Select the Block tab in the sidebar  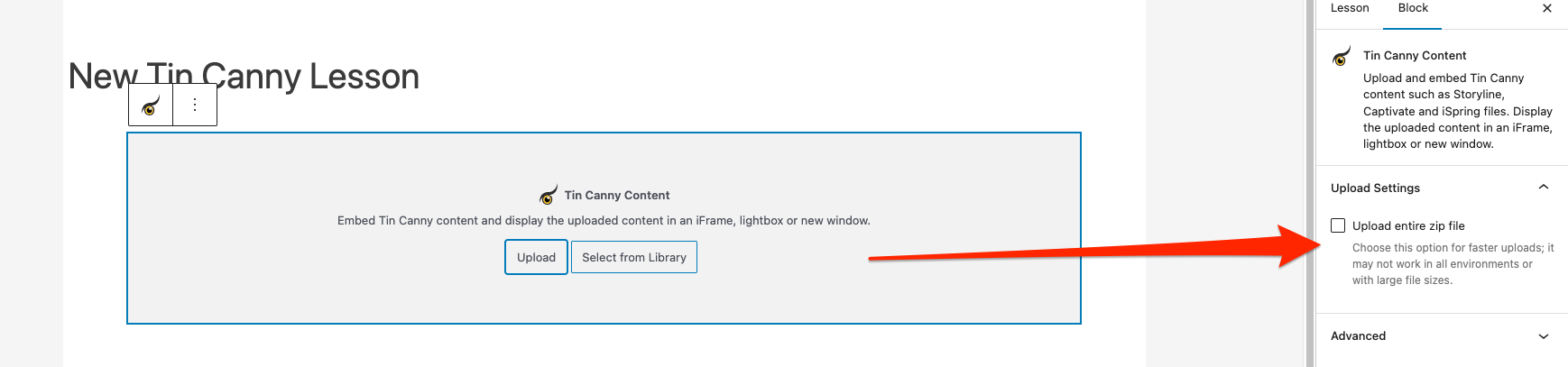(1413, 8)
